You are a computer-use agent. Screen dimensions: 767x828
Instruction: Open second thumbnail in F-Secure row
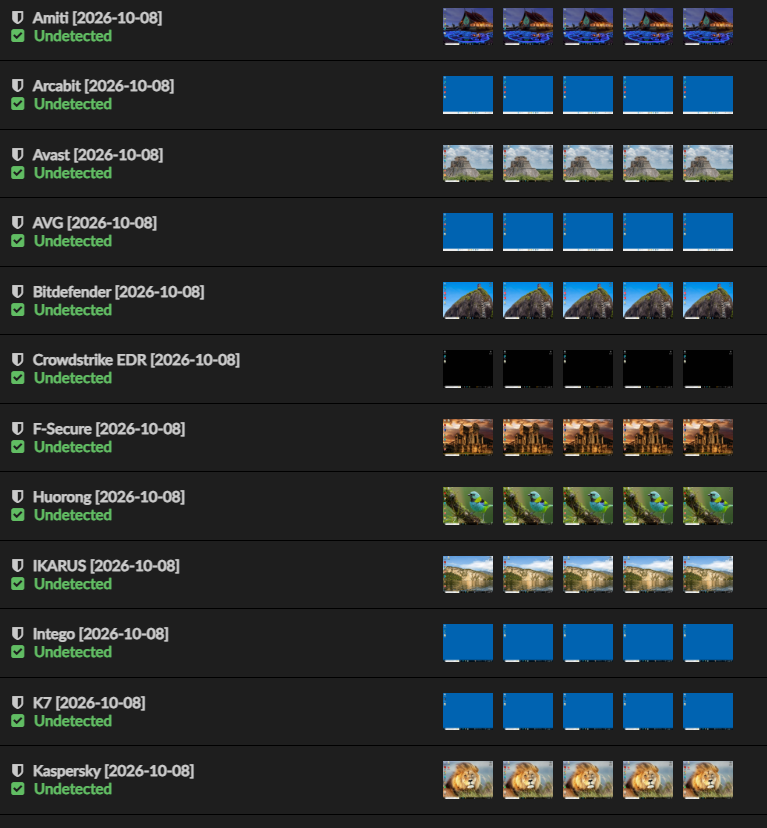pyautogui.click(x=528, y=437)
